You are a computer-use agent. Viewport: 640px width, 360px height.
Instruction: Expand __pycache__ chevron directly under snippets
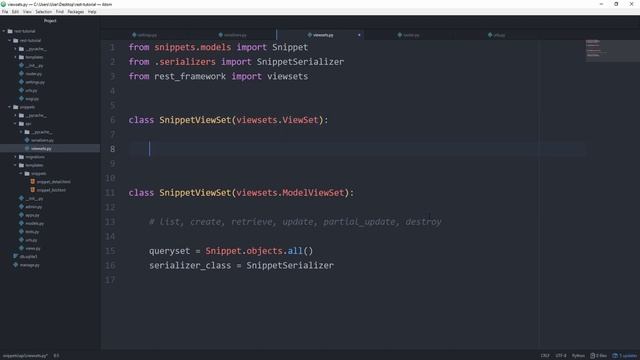pyautogui.click(x=16, y=116)
